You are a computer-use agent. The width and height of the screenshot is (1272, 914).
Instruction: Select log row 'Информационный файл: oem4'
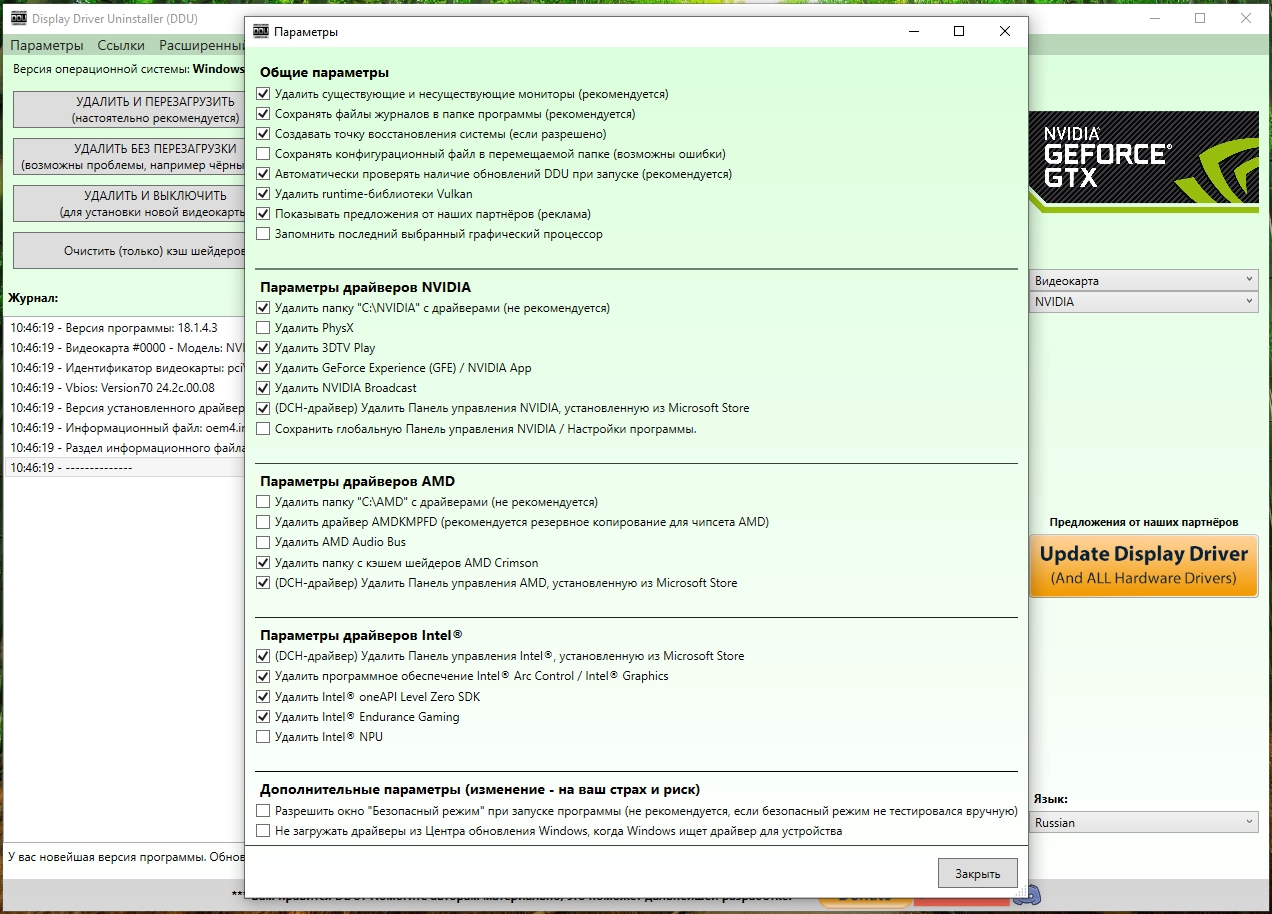[x=125, y=428]
